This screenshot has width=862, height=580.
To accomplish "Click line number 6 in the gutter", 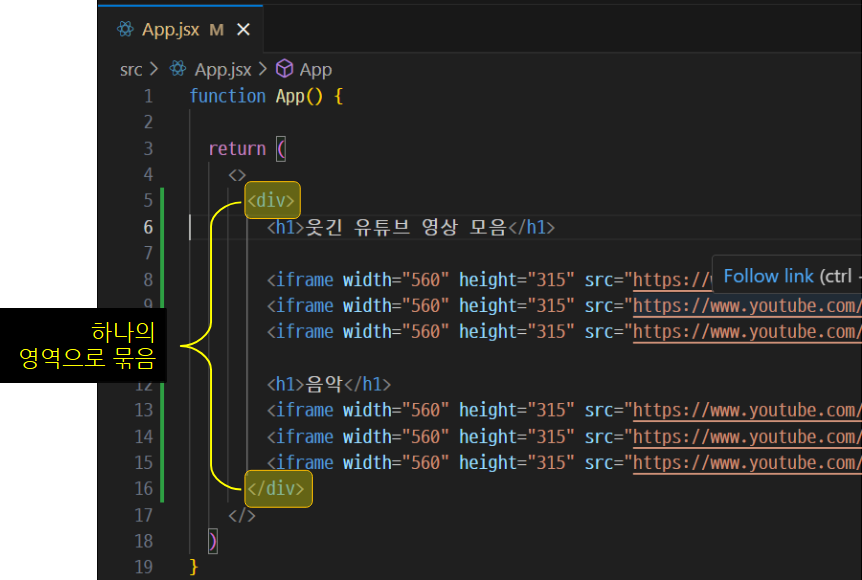I will (x=148, y=227).
